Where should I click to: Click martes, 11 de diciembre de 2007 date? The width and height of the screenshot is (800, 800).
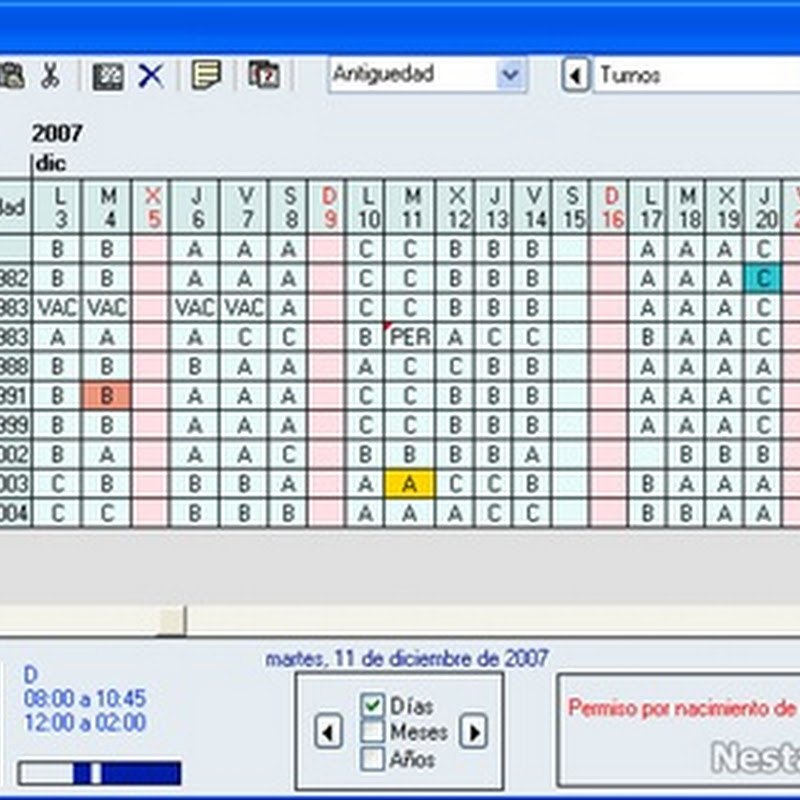[x=407, y=658]
